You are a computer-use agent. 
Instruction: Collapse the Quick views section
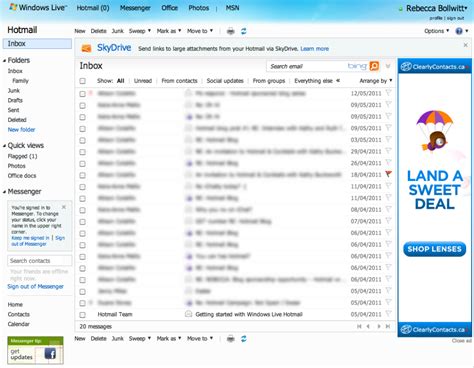[x=4, y=146]
